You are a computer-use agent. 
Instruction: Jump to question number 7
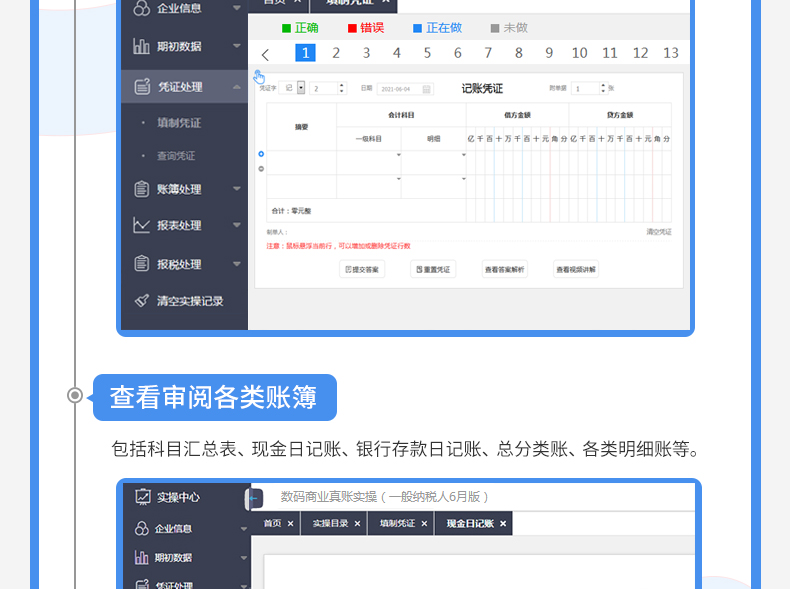tap(488, 53)
